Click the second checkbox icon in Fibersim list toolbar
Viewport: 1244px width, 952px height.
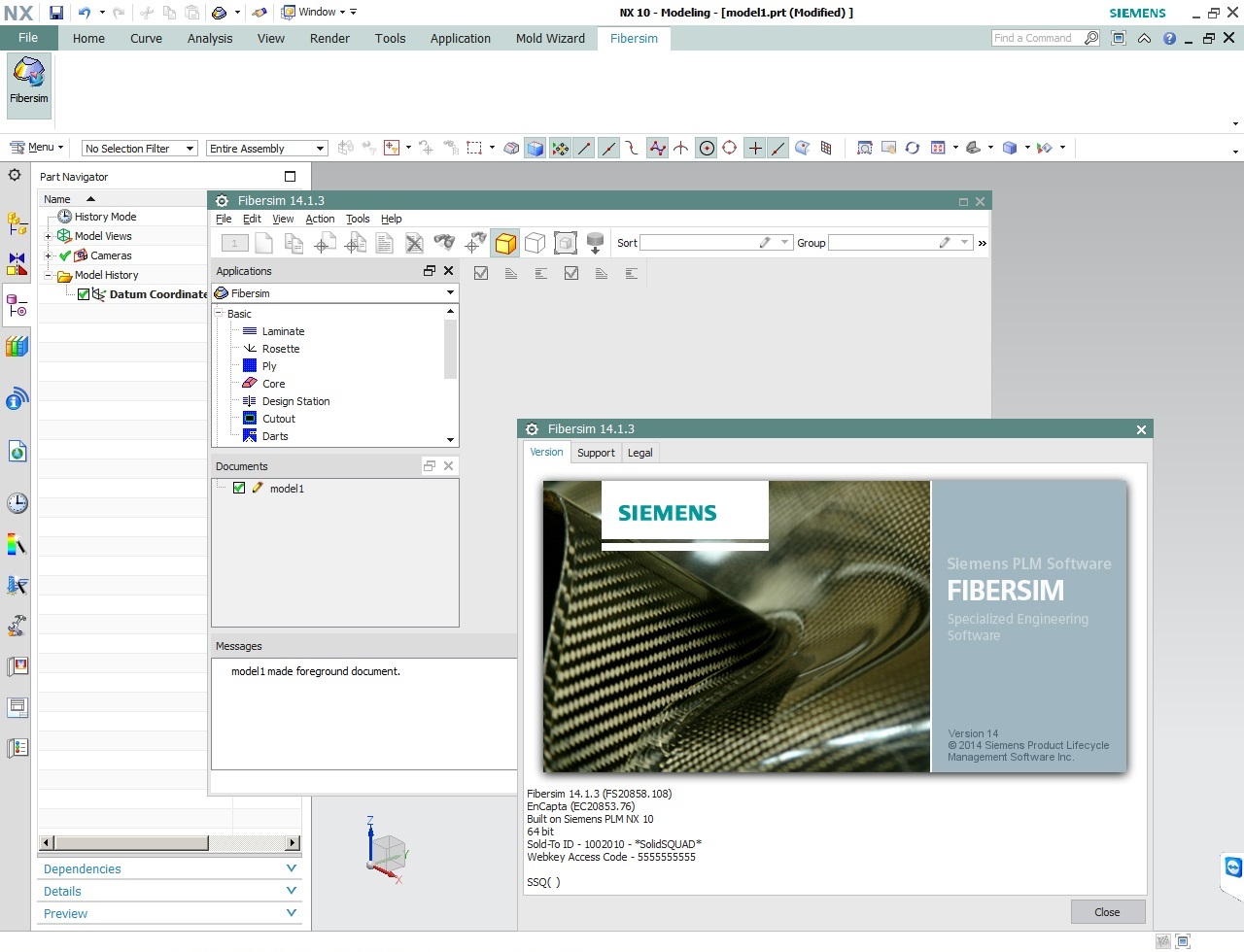pyautogui.click(x=571, y=274)
